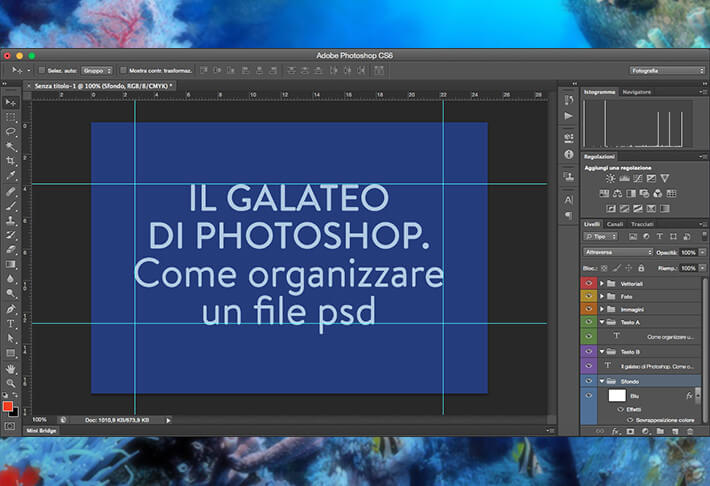710x486 pixels.
Task: Select the Istogramma tab
Action: tap(599, 92)
